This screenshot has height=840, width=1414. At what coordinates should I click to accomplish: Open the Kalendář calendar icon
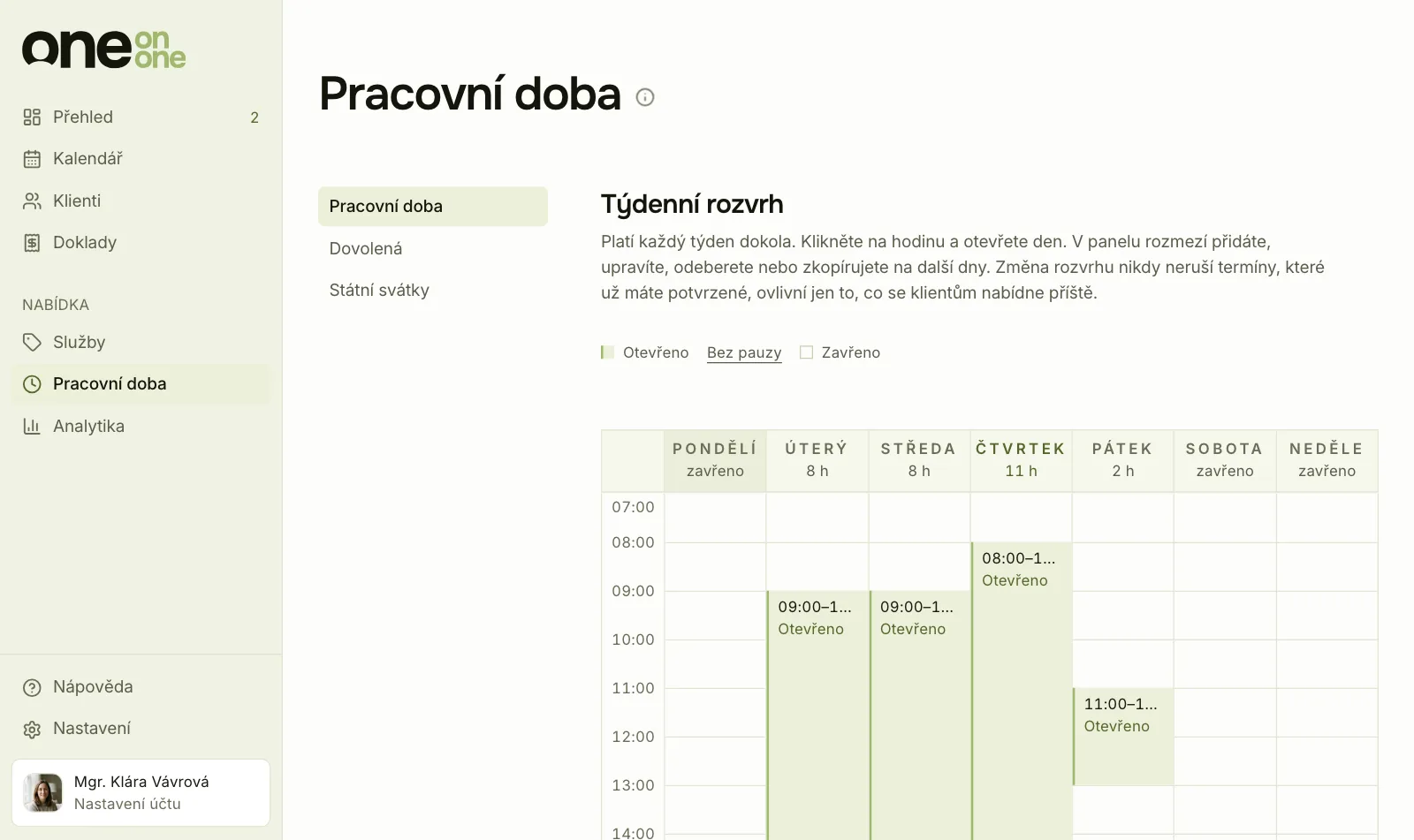point(32,159)
